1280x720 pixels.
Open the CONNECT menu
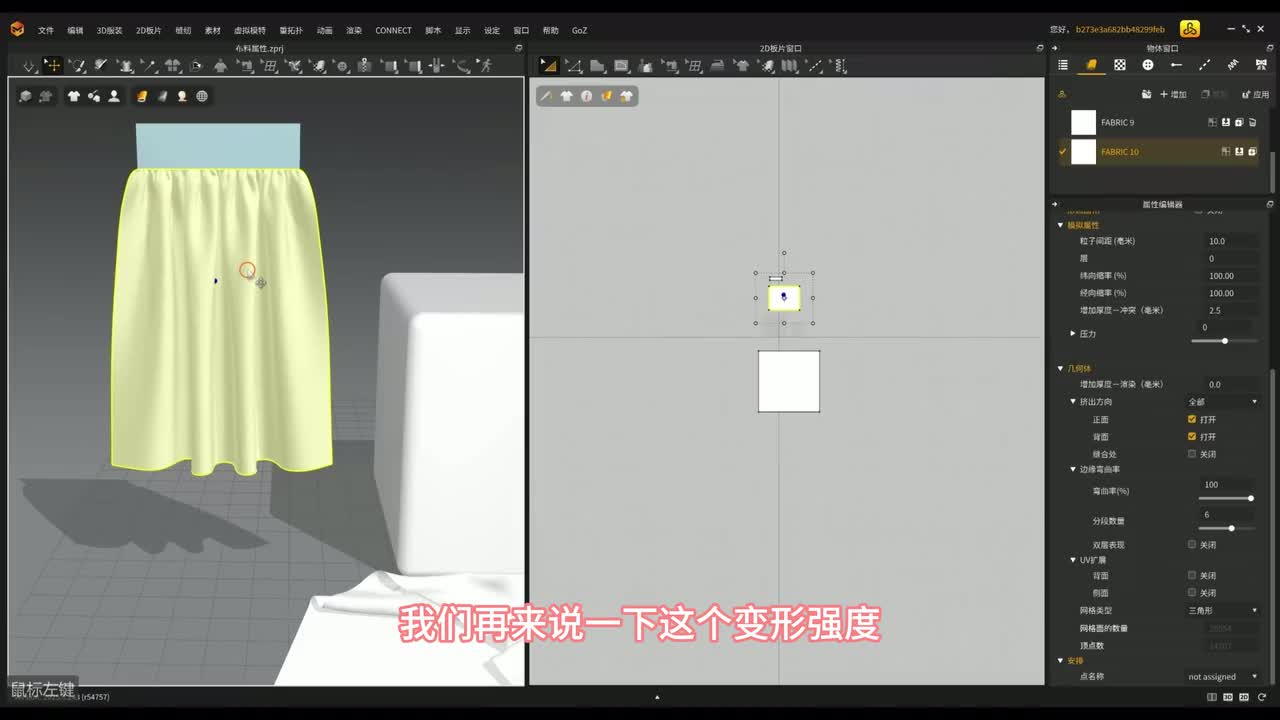click(x=393, y=30)
